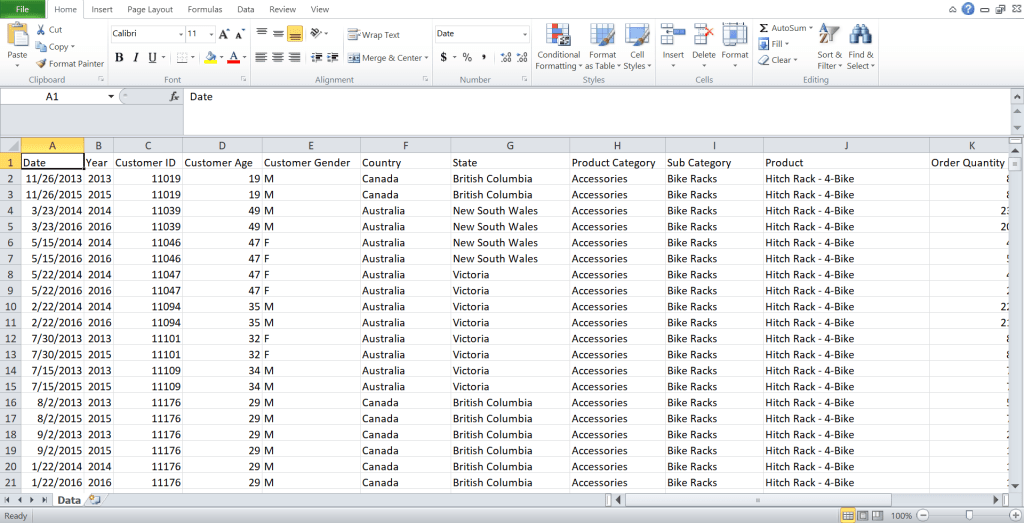Toggle Italic formatting
Image resolution: width=1024 pixels, height=523 pixels.
136,58
